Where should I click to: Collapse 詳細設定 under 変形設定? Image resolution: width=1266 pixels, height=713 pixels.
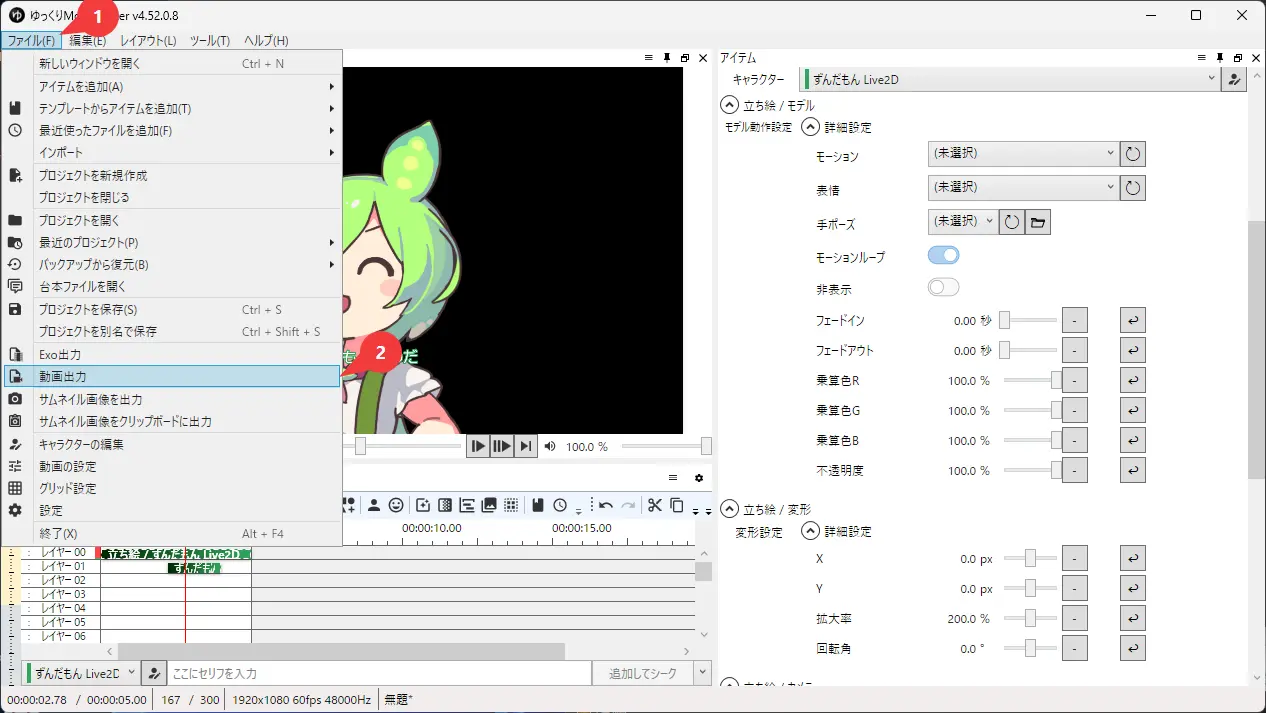tap(810, 531)
